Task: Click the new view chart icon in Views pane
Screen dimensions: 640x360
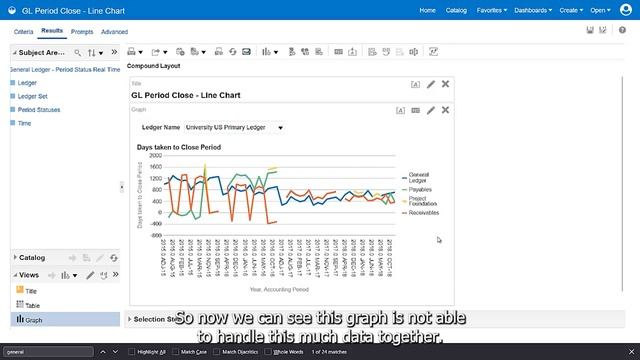Action: pyautogui.click(x=65, y=276)
